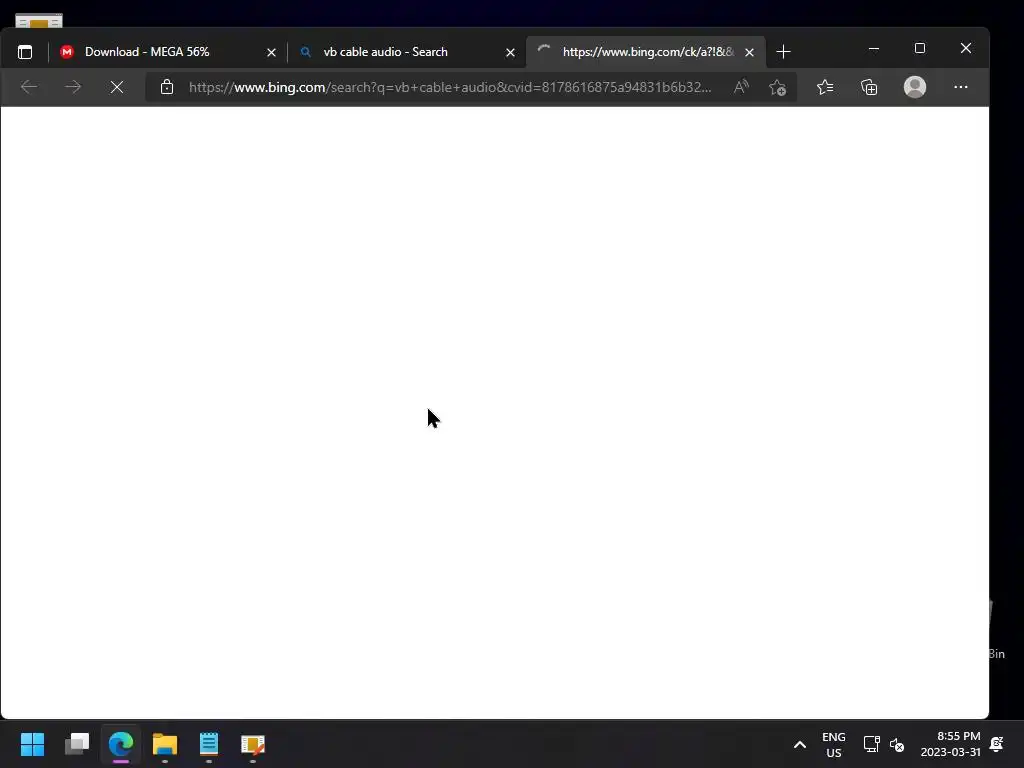
Task: Minimize the Edge browser window
Action: 874,48
